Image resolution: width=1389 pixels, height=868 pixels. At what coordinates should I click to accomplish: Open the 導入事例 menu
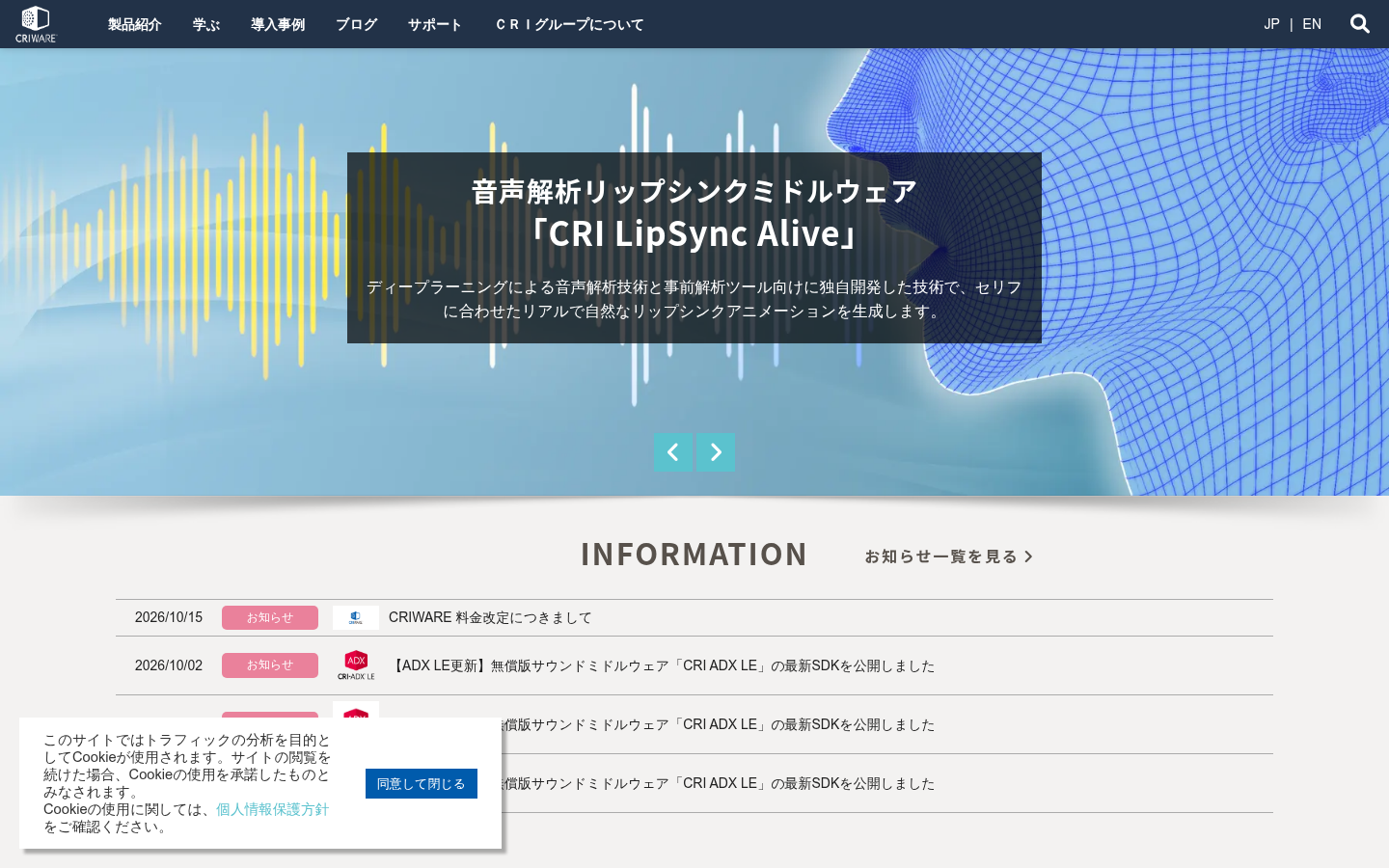click(278, 24)
